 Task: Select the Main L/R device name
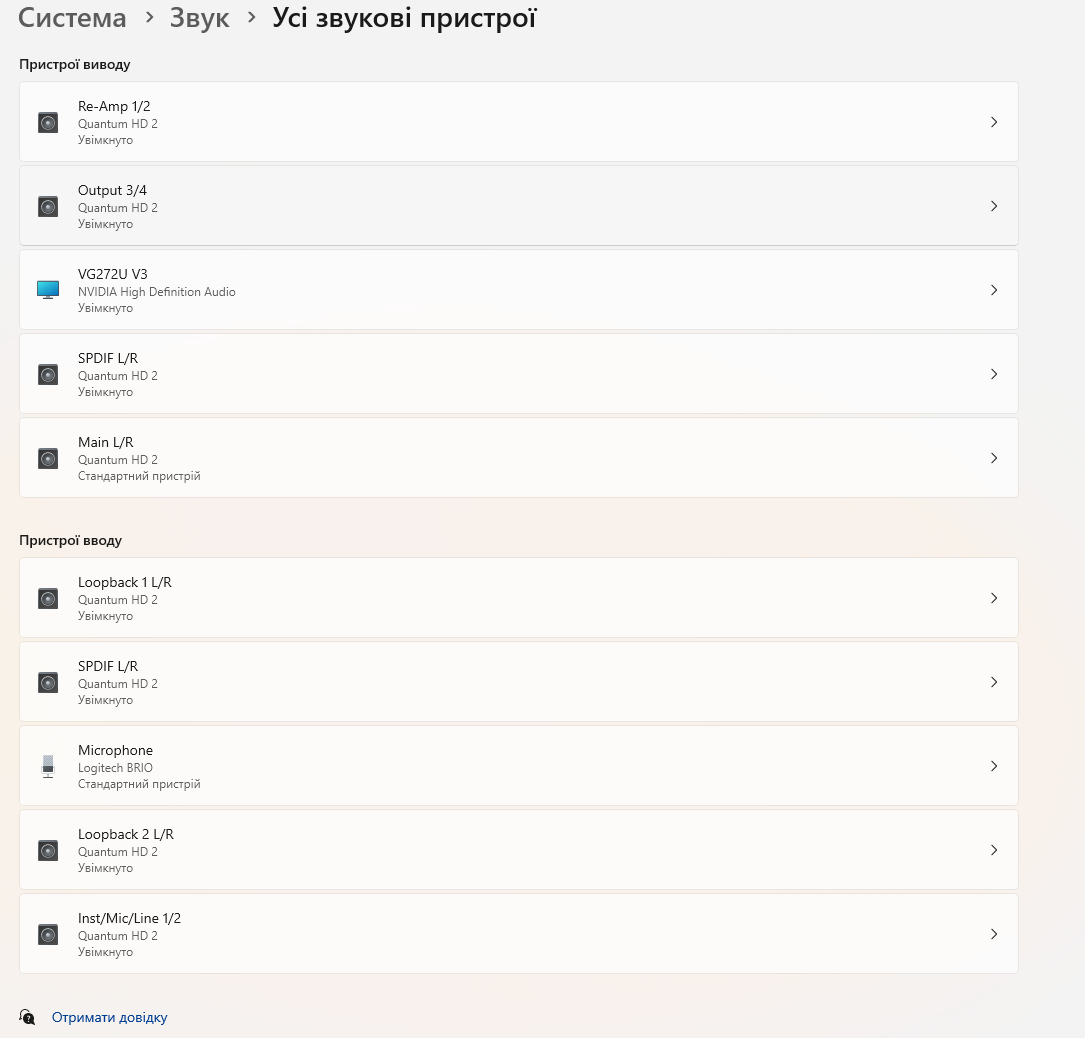pyautogui.click(x=105, y=442)
